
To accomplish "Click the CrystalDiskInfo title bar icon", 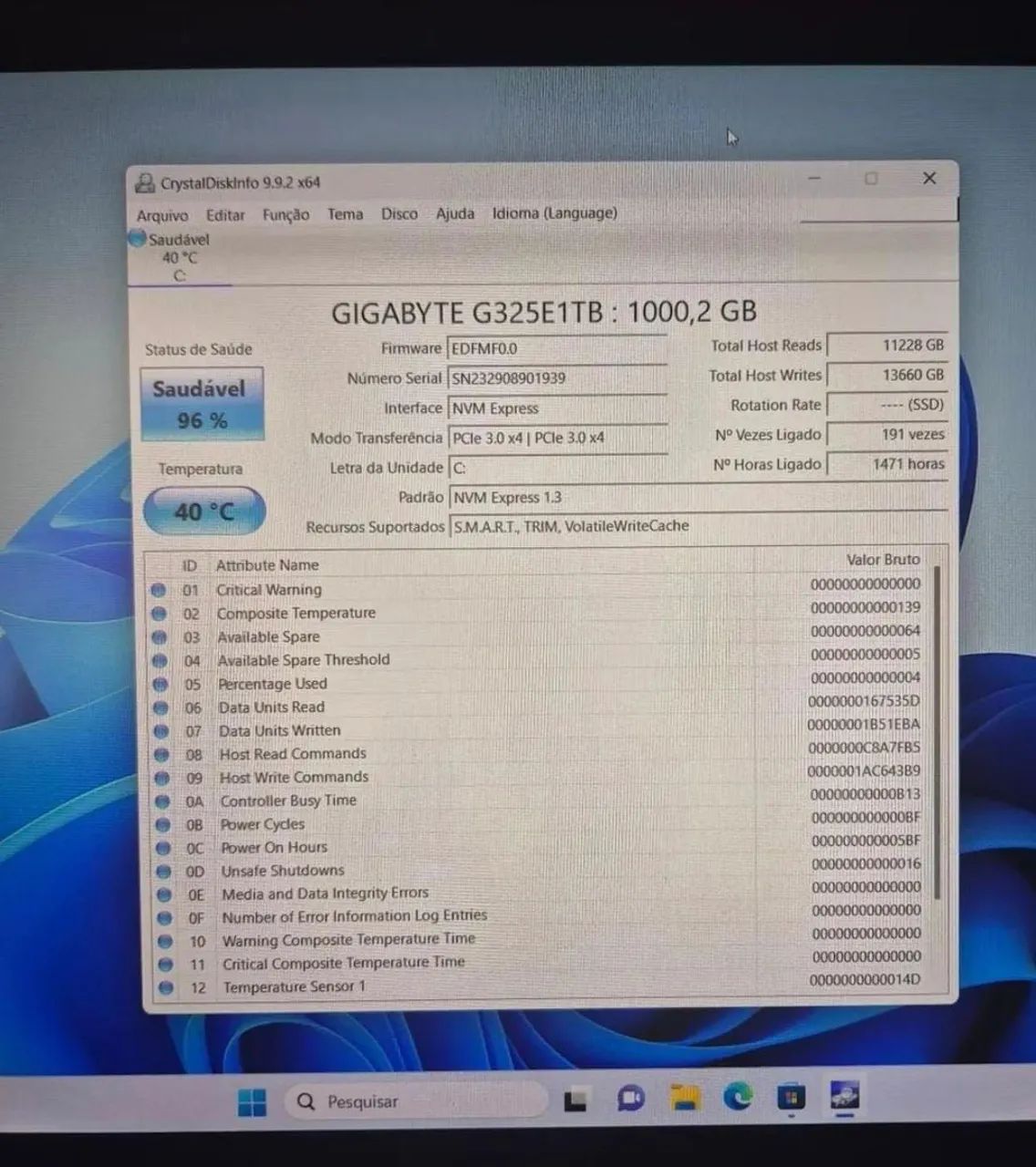I will 145,182.
